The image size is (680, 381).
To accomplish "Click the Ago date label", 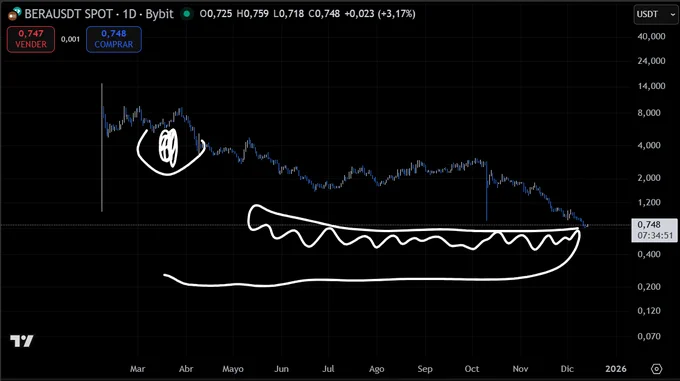I will pyautogui.click(x=376, y=369).
